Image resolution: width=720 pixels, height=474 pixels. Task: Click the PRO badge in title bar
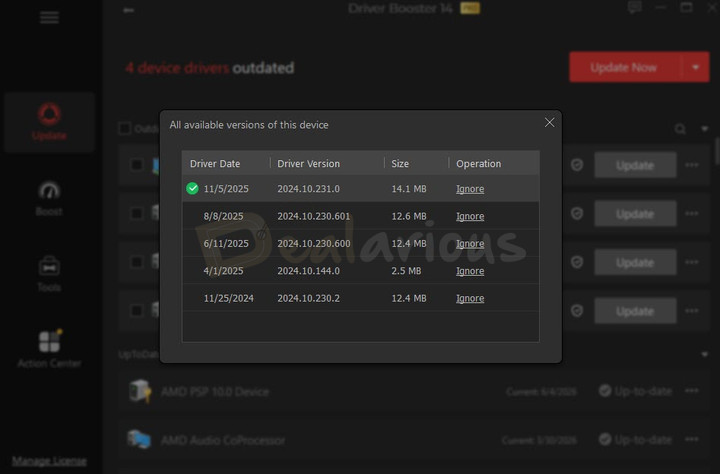pyautogui.click(x=470, y=8)
